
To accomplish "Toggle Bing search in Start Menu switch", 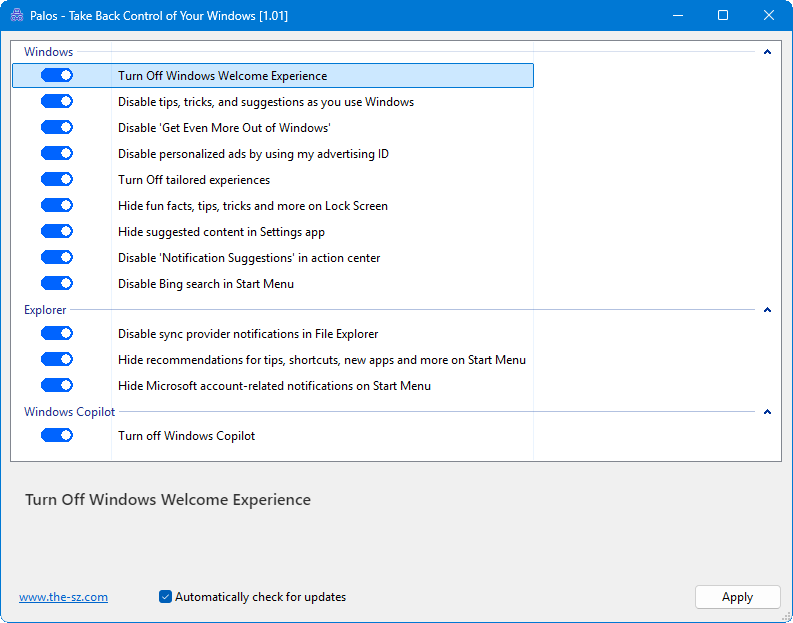I will point(57,283).
